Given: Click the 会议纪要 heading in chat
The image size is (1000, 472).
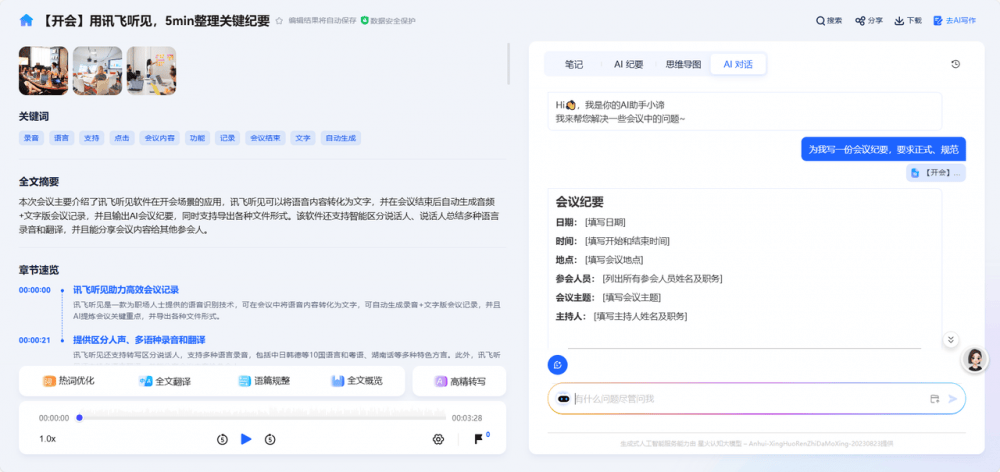Looking at the screenshot, I should click(580, 202).
